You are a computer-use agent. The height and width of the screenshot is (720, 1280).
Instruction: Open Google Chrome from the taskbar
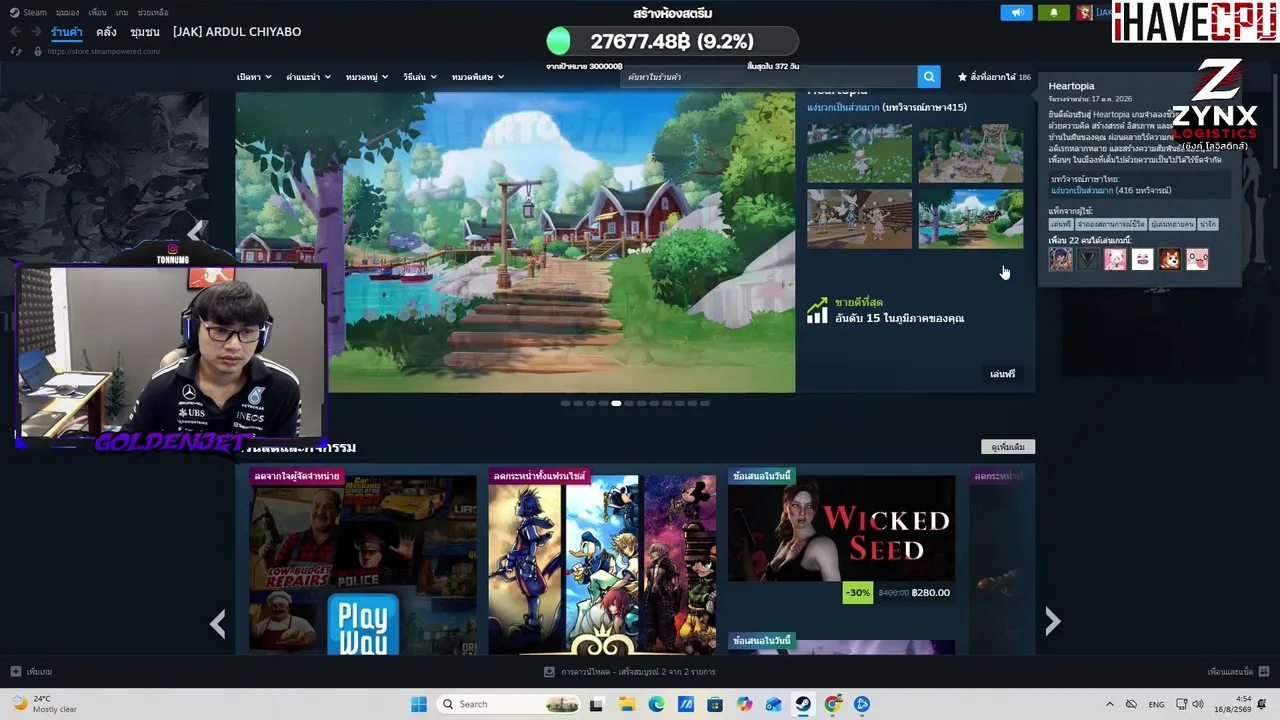(x=833, y=704)
